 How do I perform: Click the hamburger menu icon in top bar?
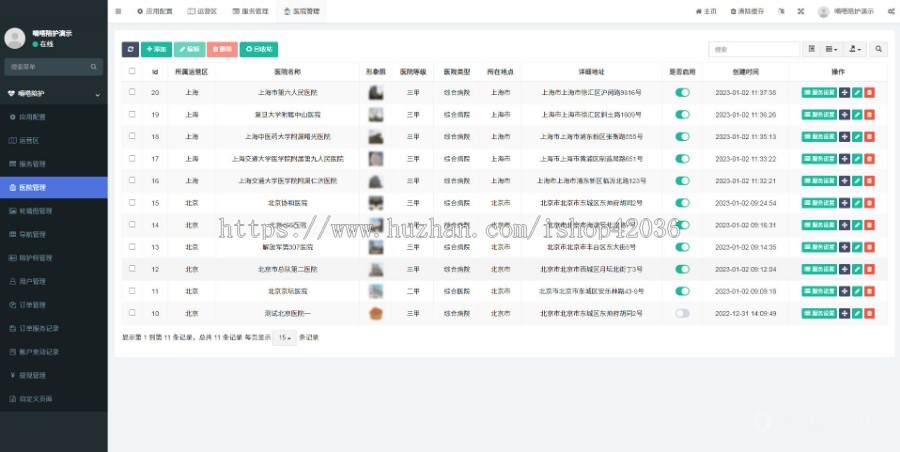pyautogui.click(x=119, y=11)
